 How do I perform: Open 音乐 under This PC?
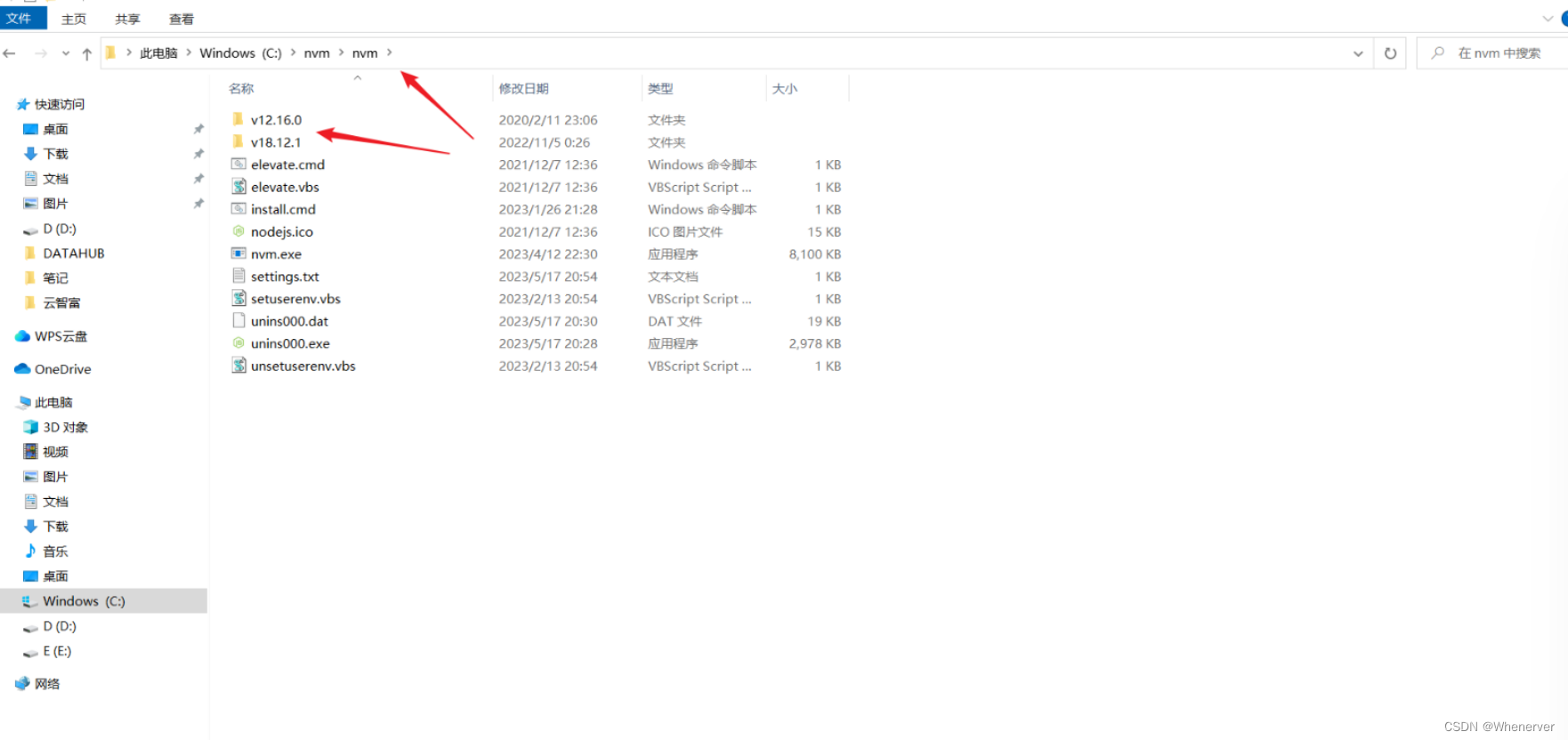click(55, 551)
